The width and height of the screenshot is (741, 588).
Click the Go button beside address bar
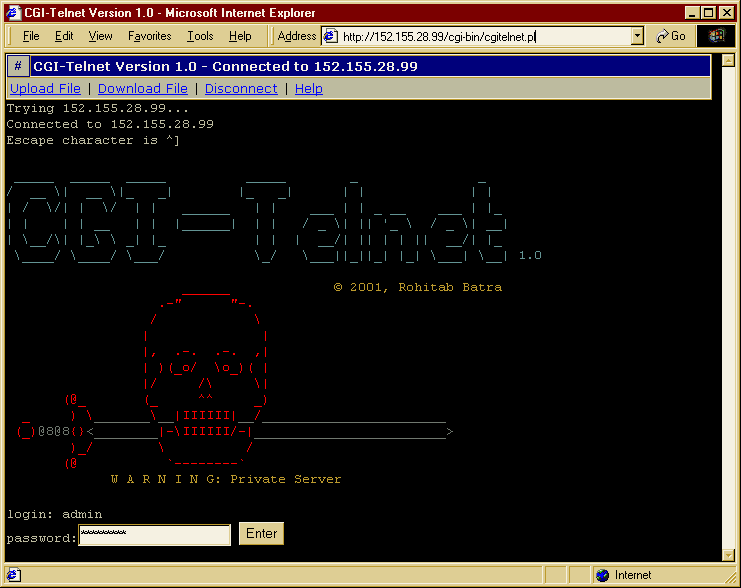(671, 36)
